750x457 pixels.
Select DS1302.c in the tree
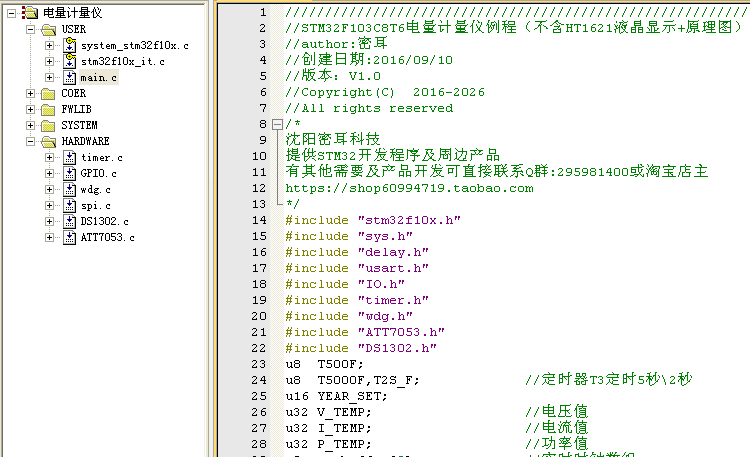[x=104, y=222]
